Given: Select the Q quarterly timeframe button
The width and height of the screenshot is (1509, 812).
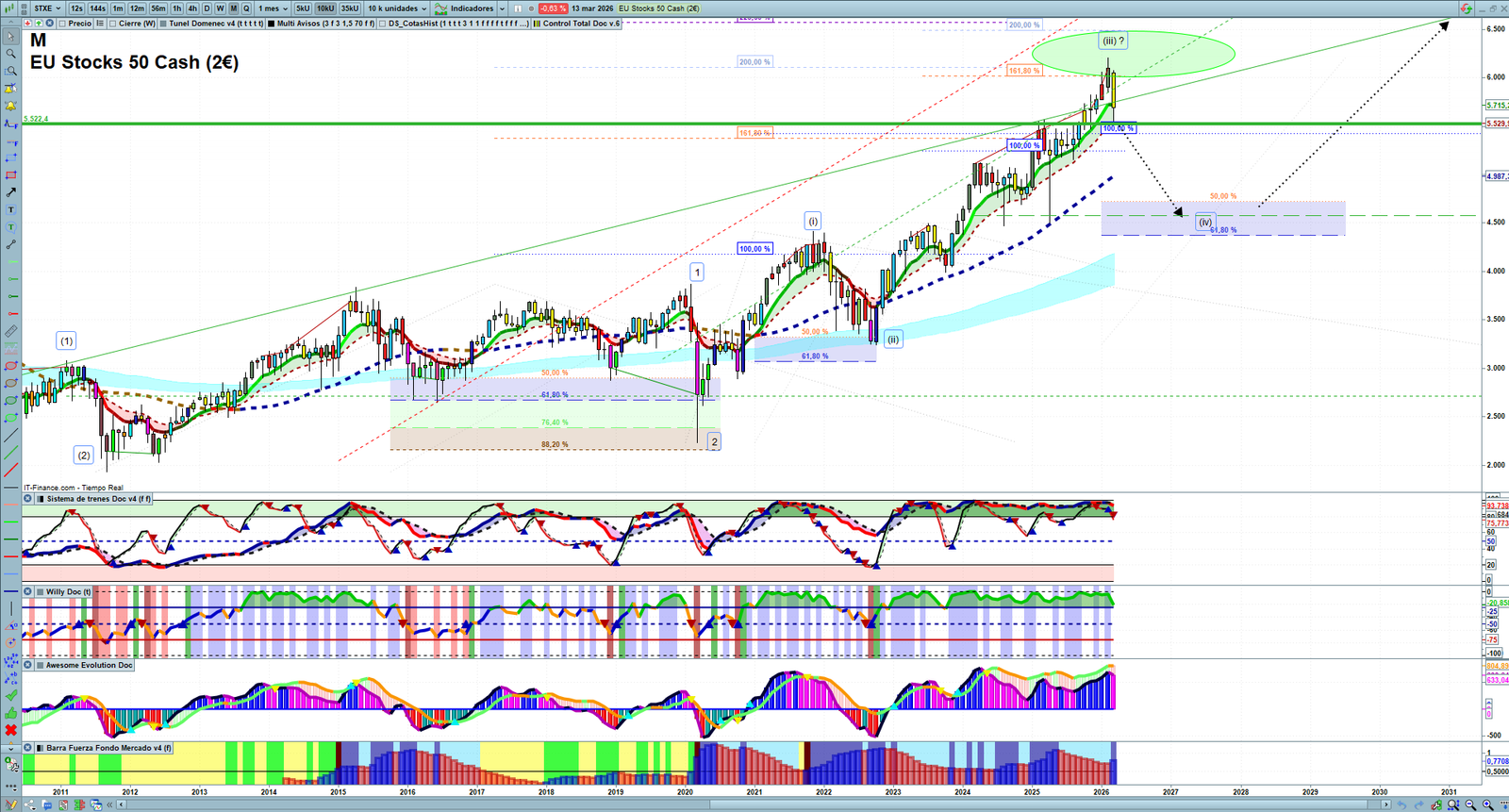Looking at the screenshot, I should coord(247,8).
